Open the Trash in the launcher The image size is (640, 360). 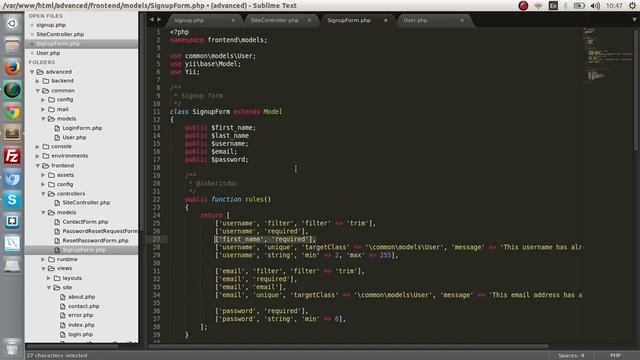pyautogui.click(x=12, y=347)
